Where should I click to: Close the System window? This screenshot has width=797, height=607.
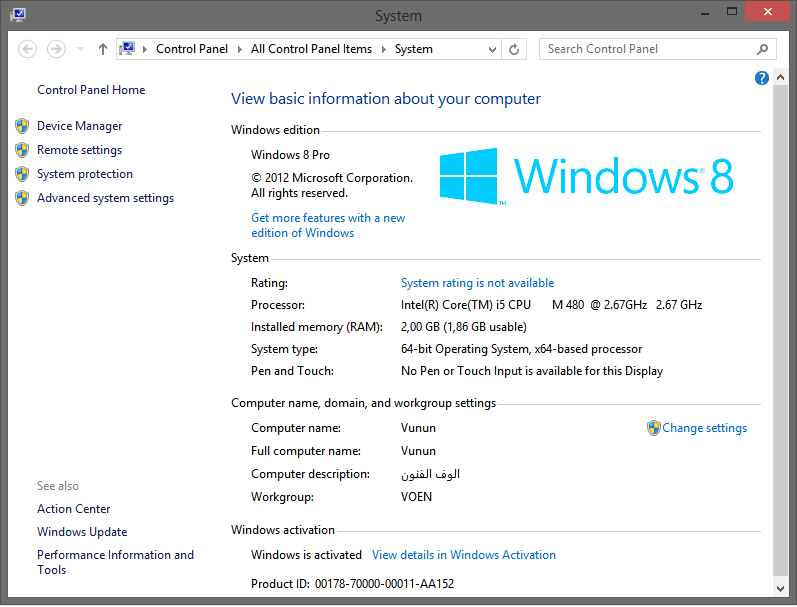point(768,12)
